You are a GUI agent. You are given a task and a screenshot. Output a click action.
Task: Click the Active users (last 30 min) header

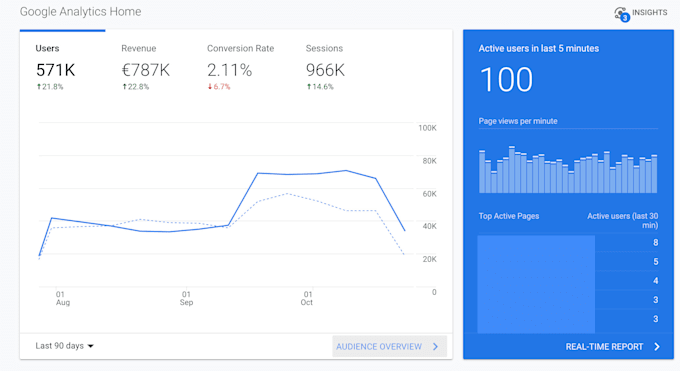(623, 220)
